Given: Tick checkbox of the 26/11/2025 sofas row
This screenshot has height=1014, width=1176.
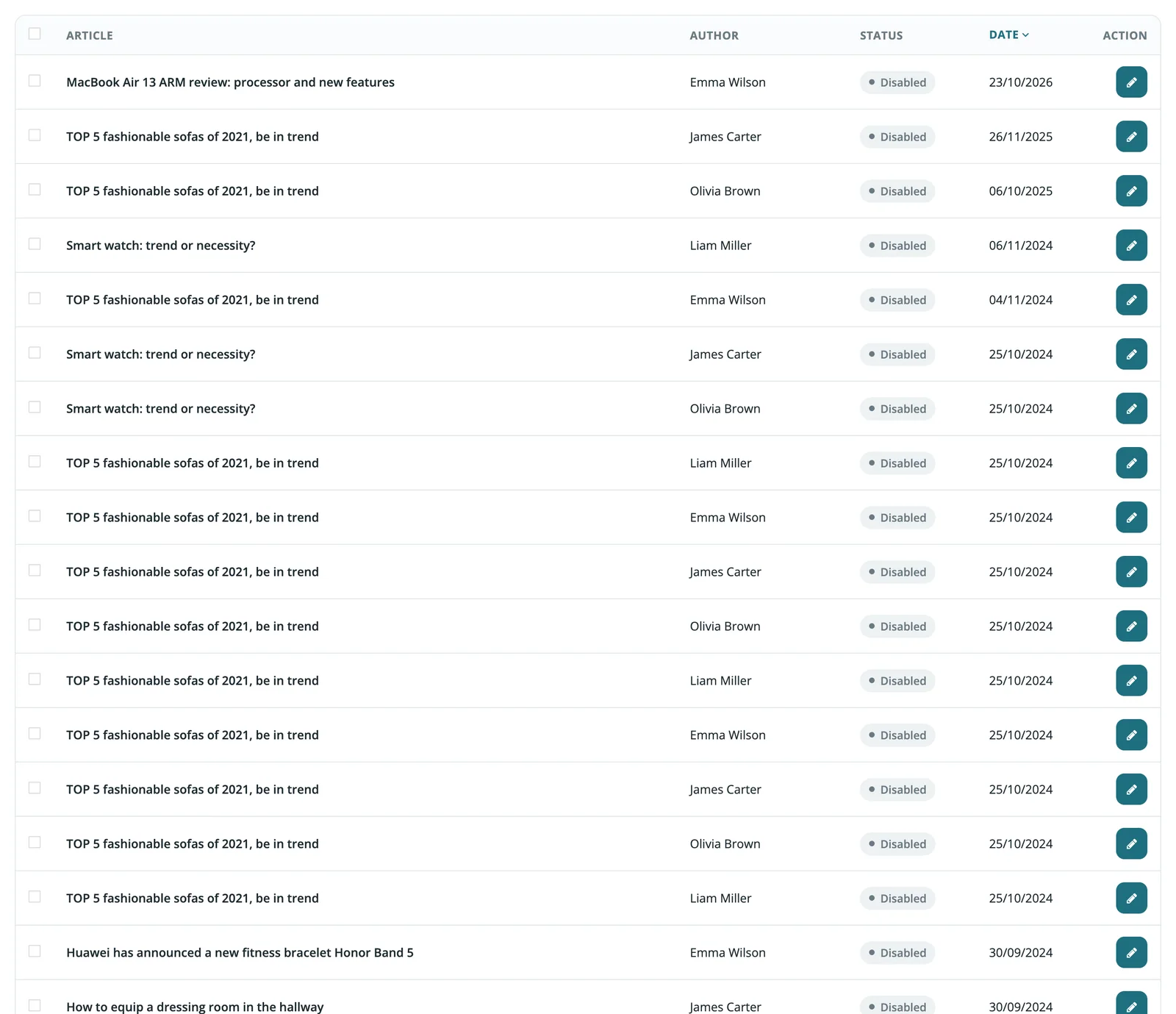Looking at the screenshot, I should pos(35,135).
